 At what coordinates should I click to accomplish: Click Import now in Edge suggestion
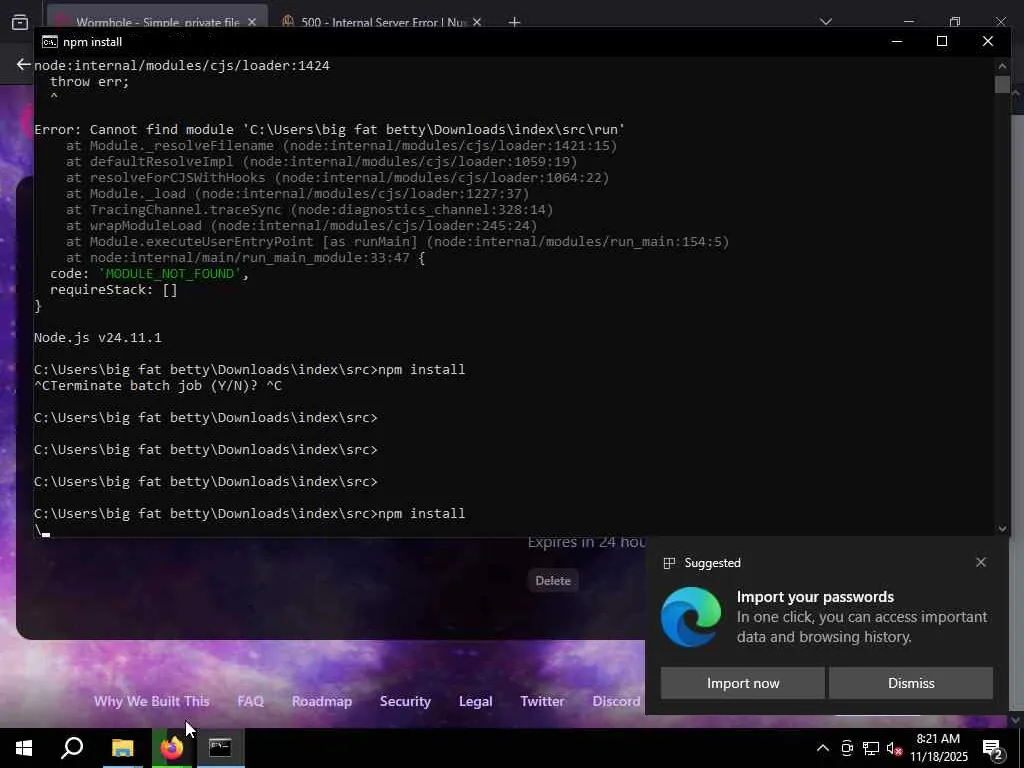pos(743,683)
